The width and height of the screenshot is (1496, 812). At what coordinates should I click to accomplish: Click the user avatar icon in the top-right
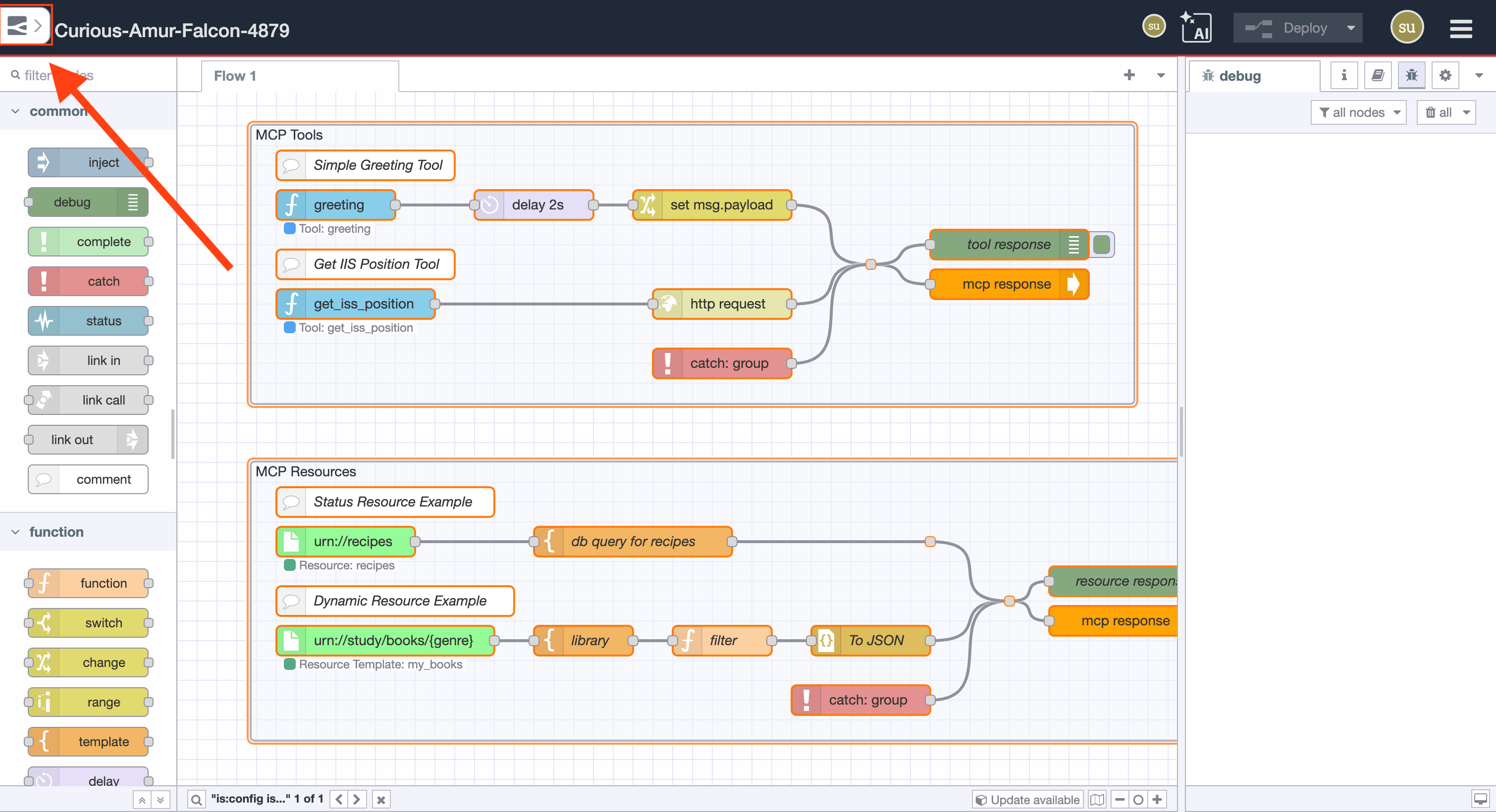click(x=1407, y=27)
